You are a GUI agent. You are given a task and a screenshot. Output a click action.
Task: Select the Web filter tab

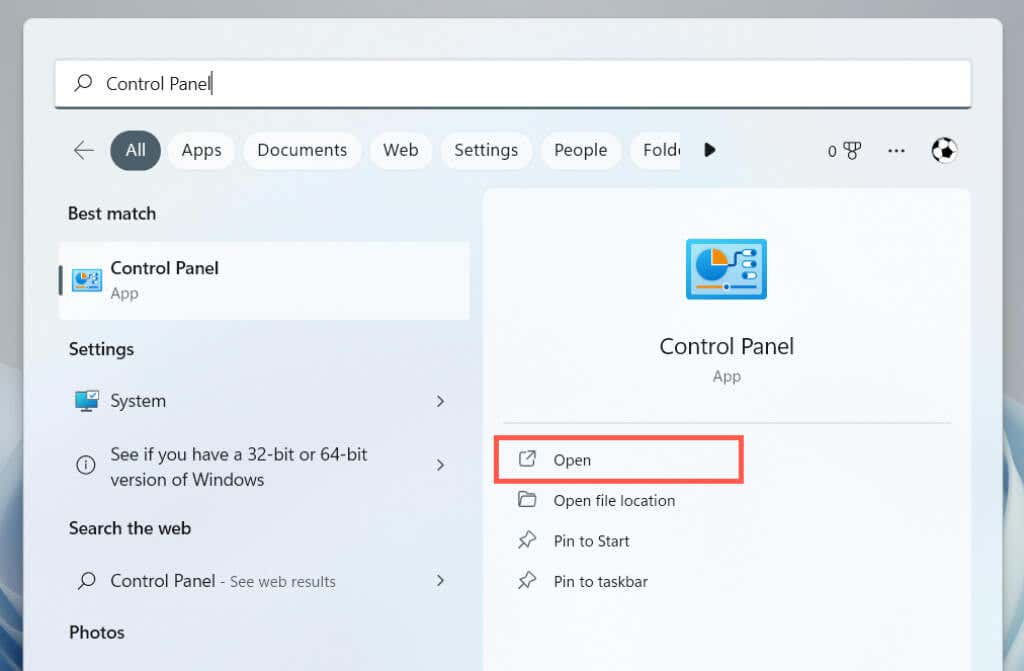[x=400, y=150]
